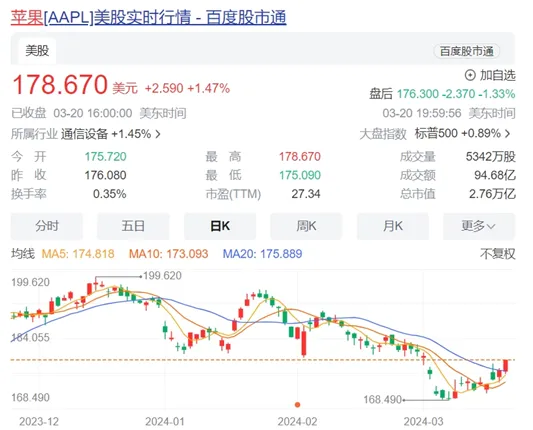Click the 2023-12 date axis label
Screen dimensions: 533x430
(39, 422)
